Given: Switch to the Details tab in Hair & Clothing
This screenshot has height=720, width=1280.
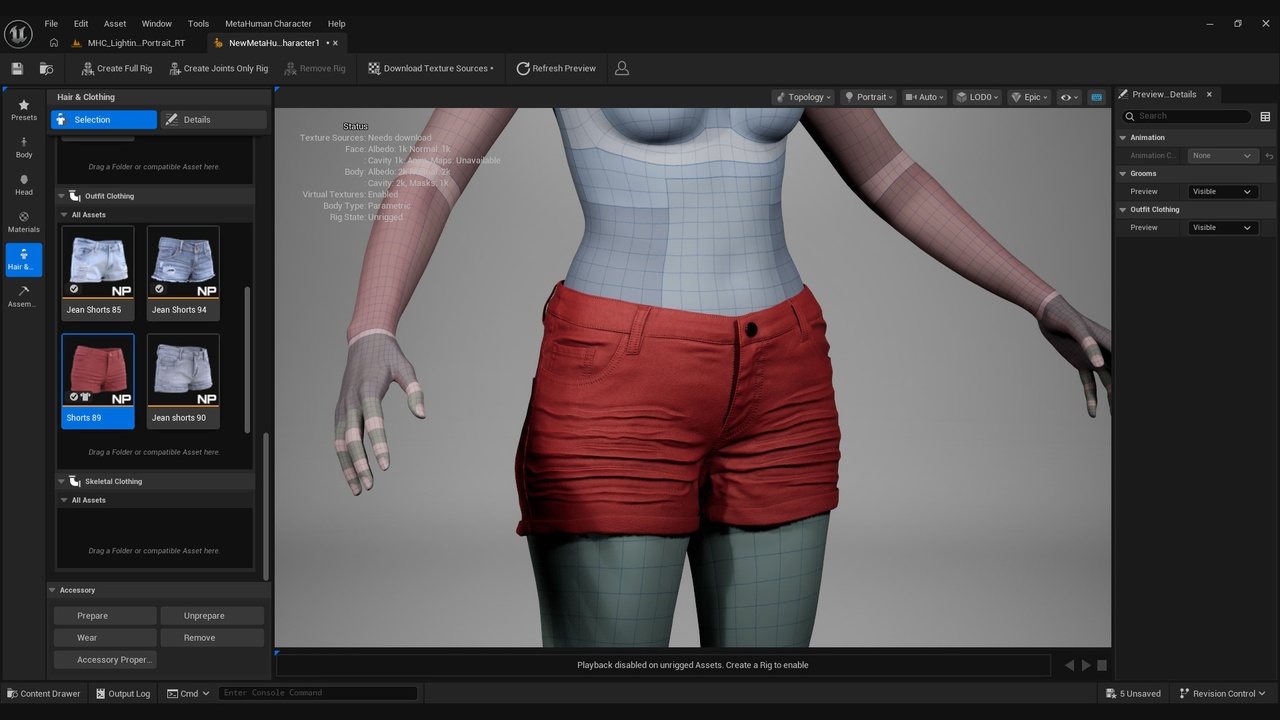Looking at the screenshot, I should (x=213, y=119).
